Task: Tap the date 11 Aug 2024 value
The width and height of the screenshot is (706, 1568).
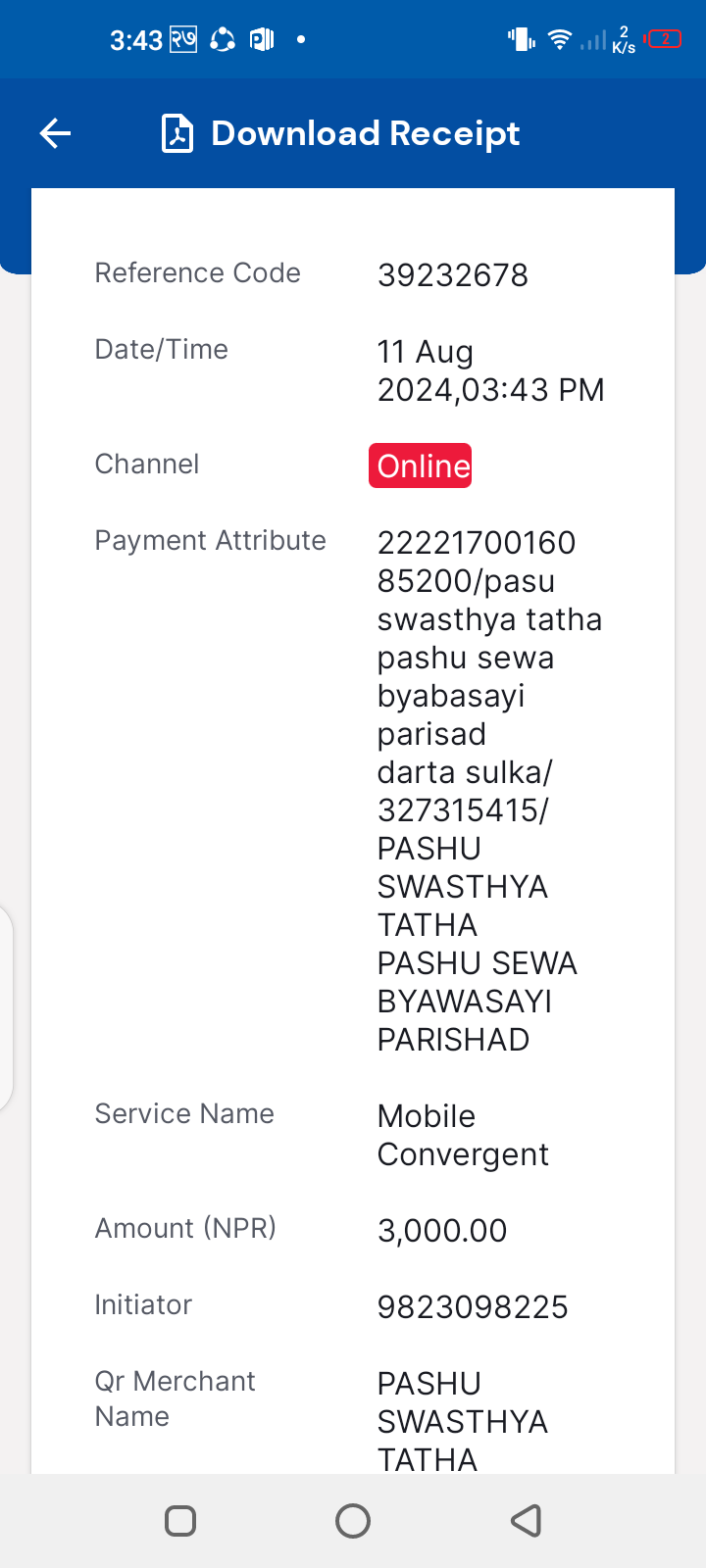Action: tap(490, 370)
